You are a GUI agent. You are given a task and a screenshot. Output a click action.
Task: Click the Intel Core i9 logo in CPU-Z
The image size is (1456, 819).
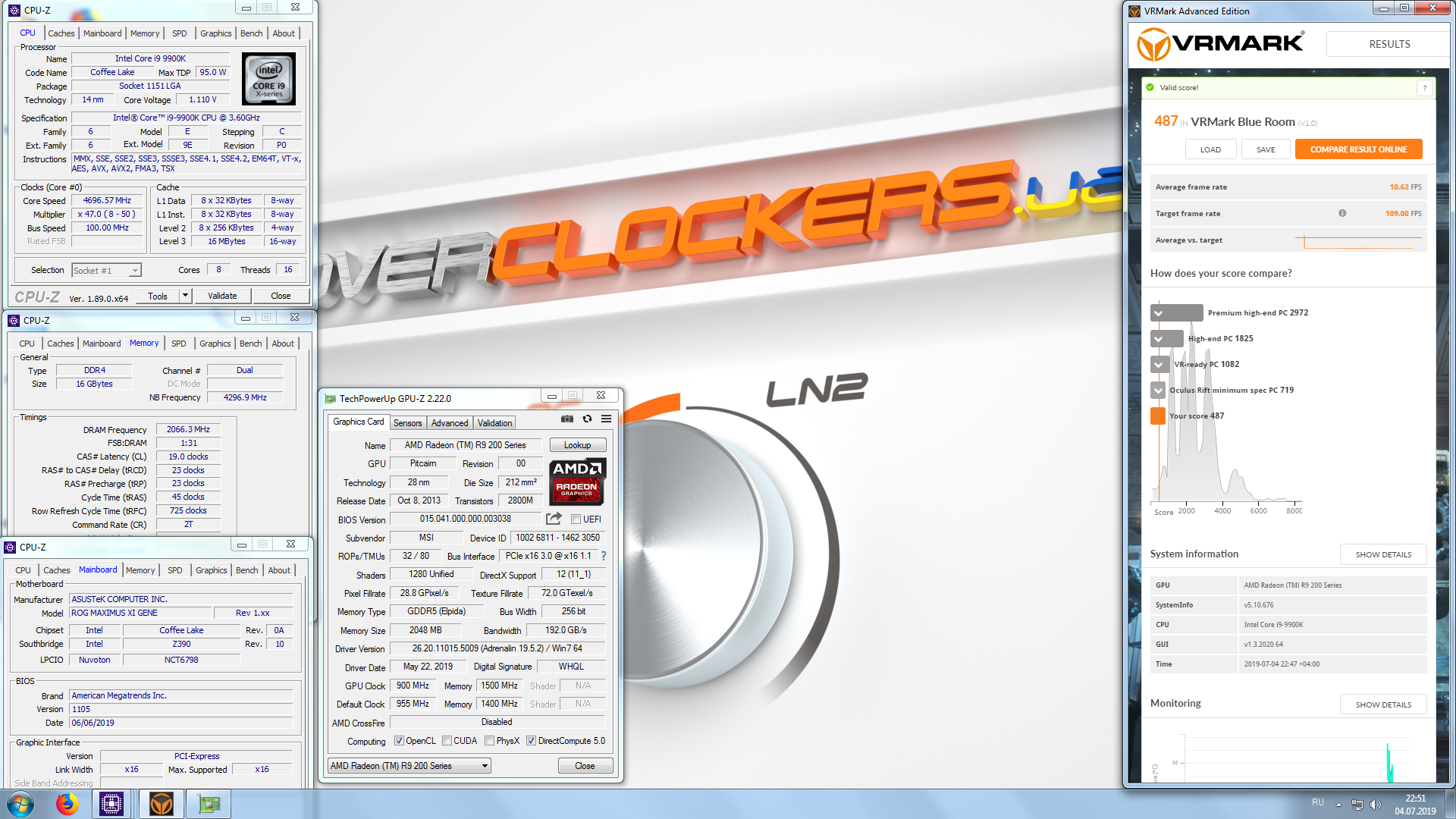pyautogui.click(x=268, y=79)
